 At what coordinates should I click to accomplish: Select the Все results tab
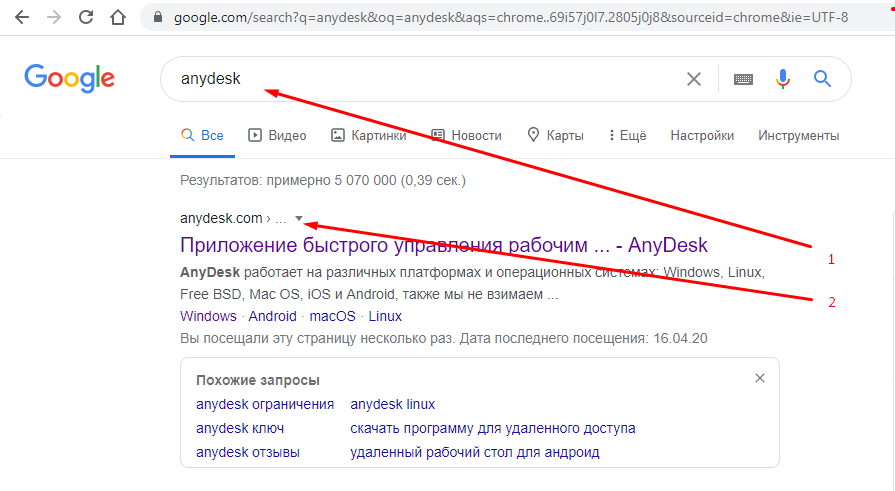tap(202, 135)
